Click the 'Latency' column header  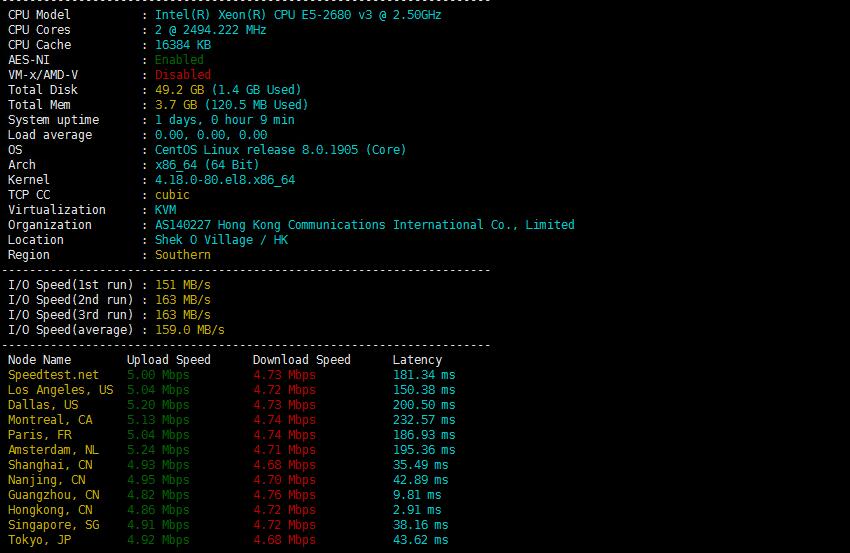pos(417,360)
